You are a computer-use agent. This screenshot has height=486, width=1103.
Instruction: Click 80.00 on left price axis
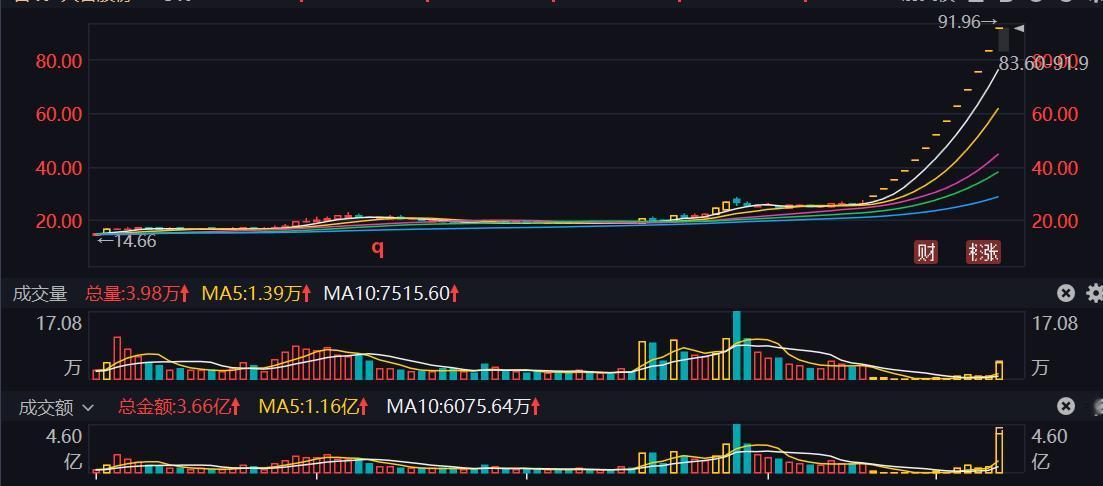[59, 60]
